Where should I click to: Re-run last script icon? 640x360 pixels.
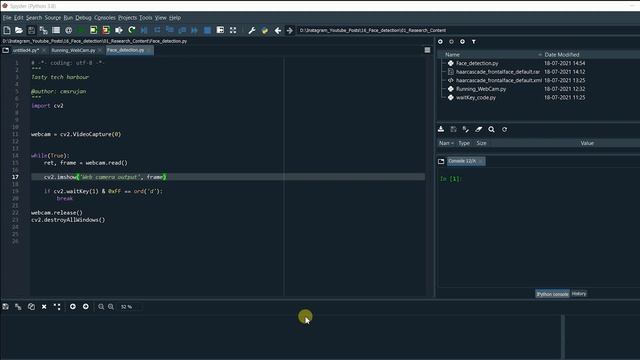pyautogui.click(x=131, y=30)
